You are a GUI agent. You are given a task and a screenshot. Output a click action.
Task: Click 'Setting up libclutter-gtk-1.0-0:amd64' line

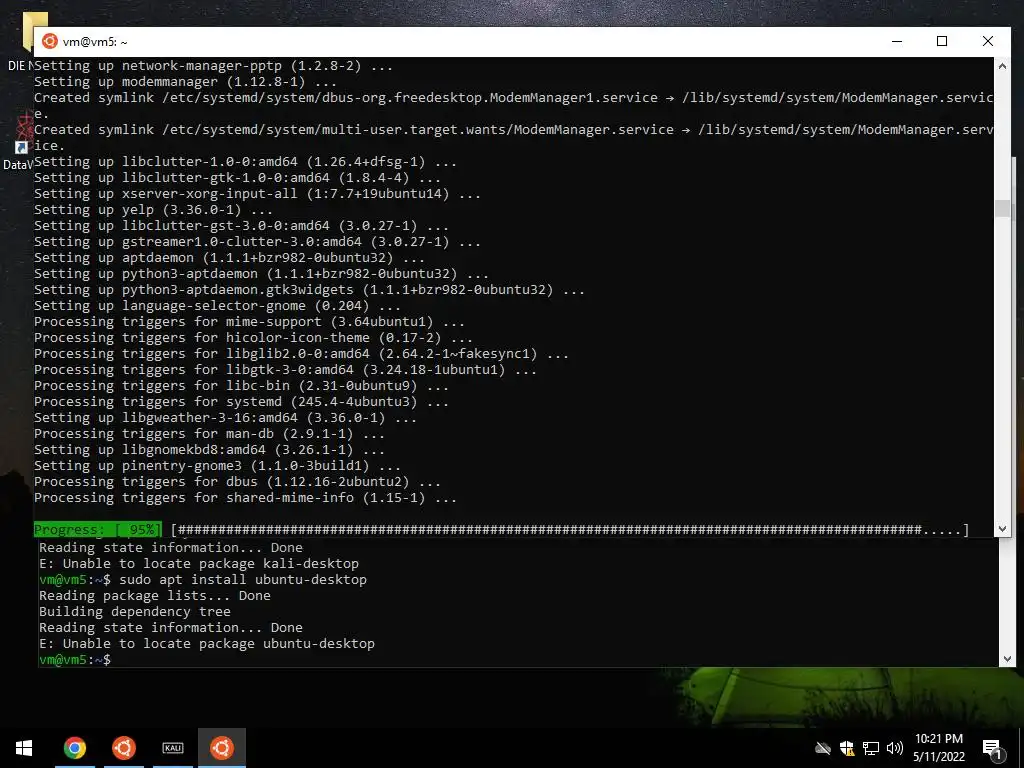pyautogui.click(x=237, y=178)
